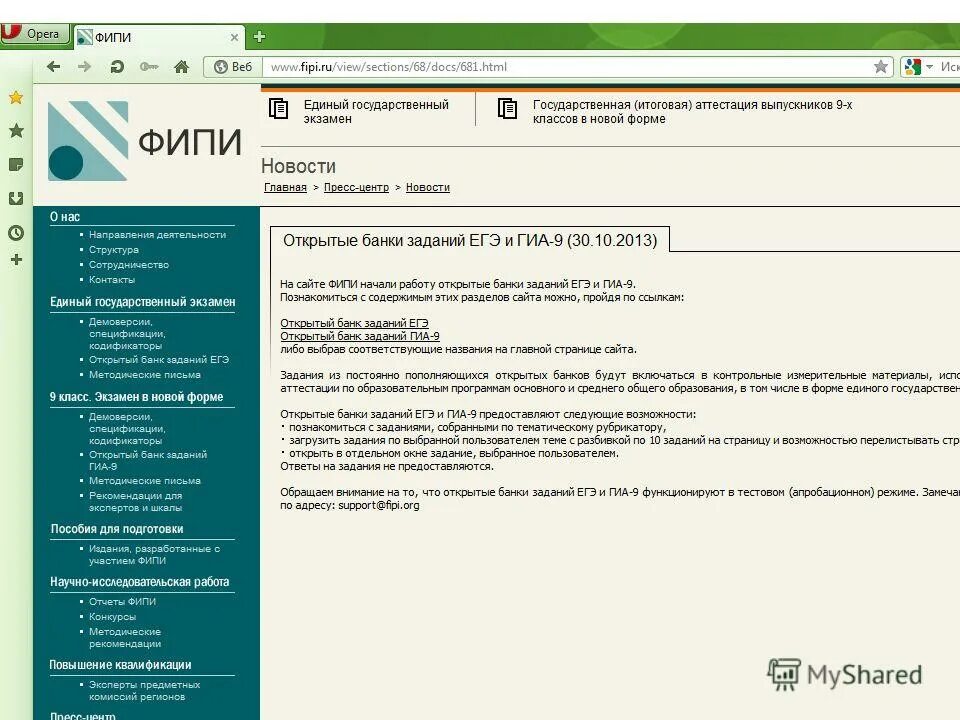The width and height of the screenshot is (960, 720).
Task: Add a panel with the sidebar plus
Action: click(x=17, y=260)
